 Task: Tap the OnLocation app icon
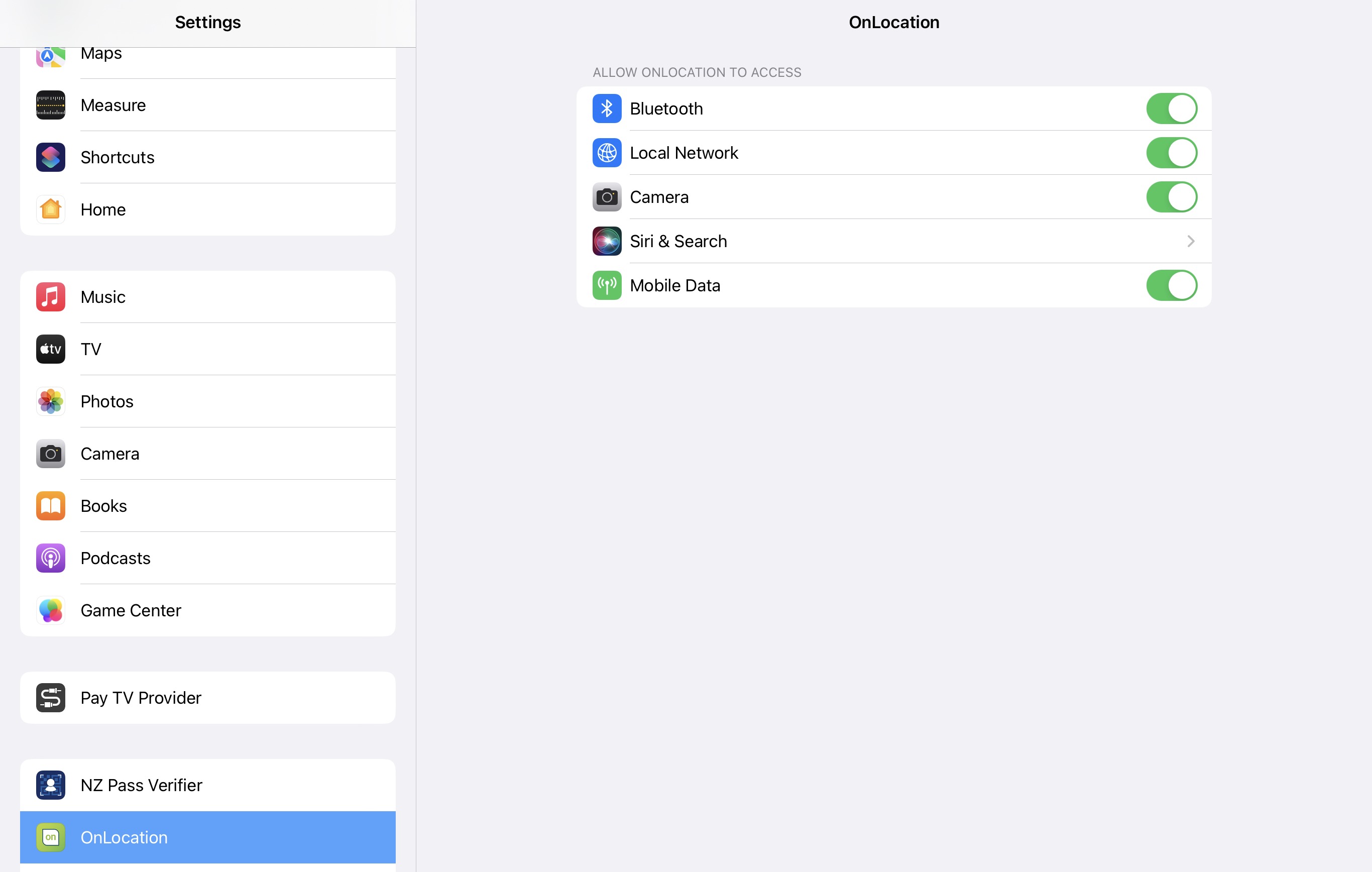click(51, 837)
